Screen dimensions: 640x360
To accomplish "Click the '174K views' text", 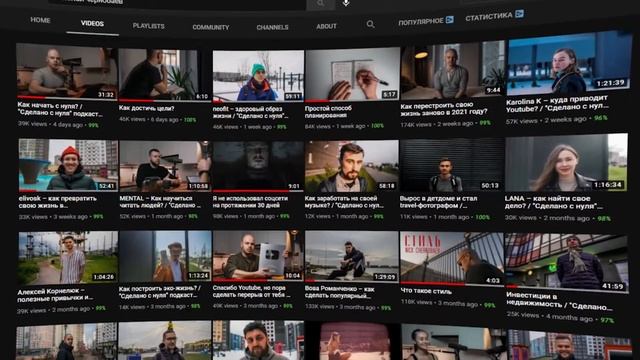I will [417, 124].
